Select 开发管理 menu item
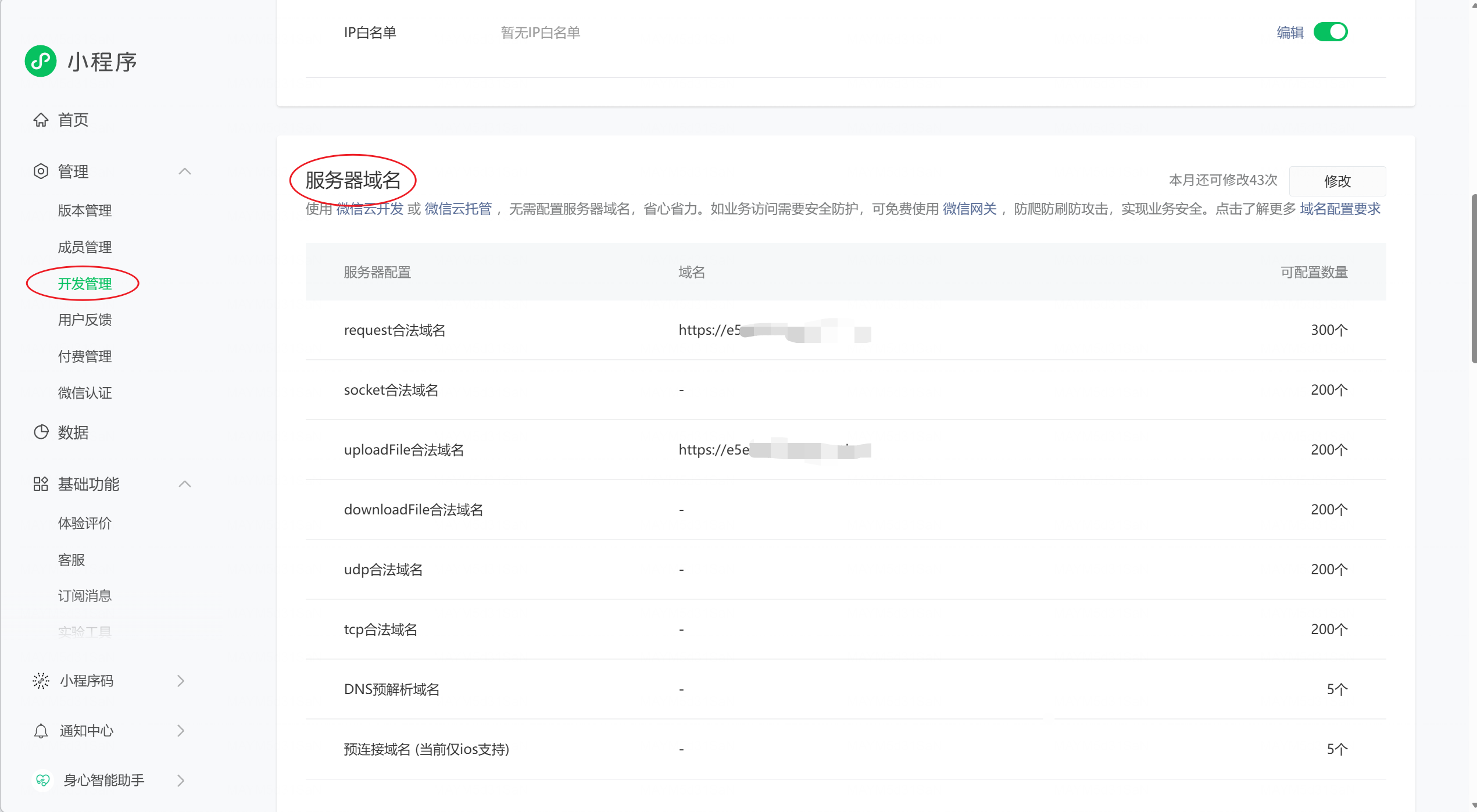Screen dimensions: 1477x812 (85, 284)
